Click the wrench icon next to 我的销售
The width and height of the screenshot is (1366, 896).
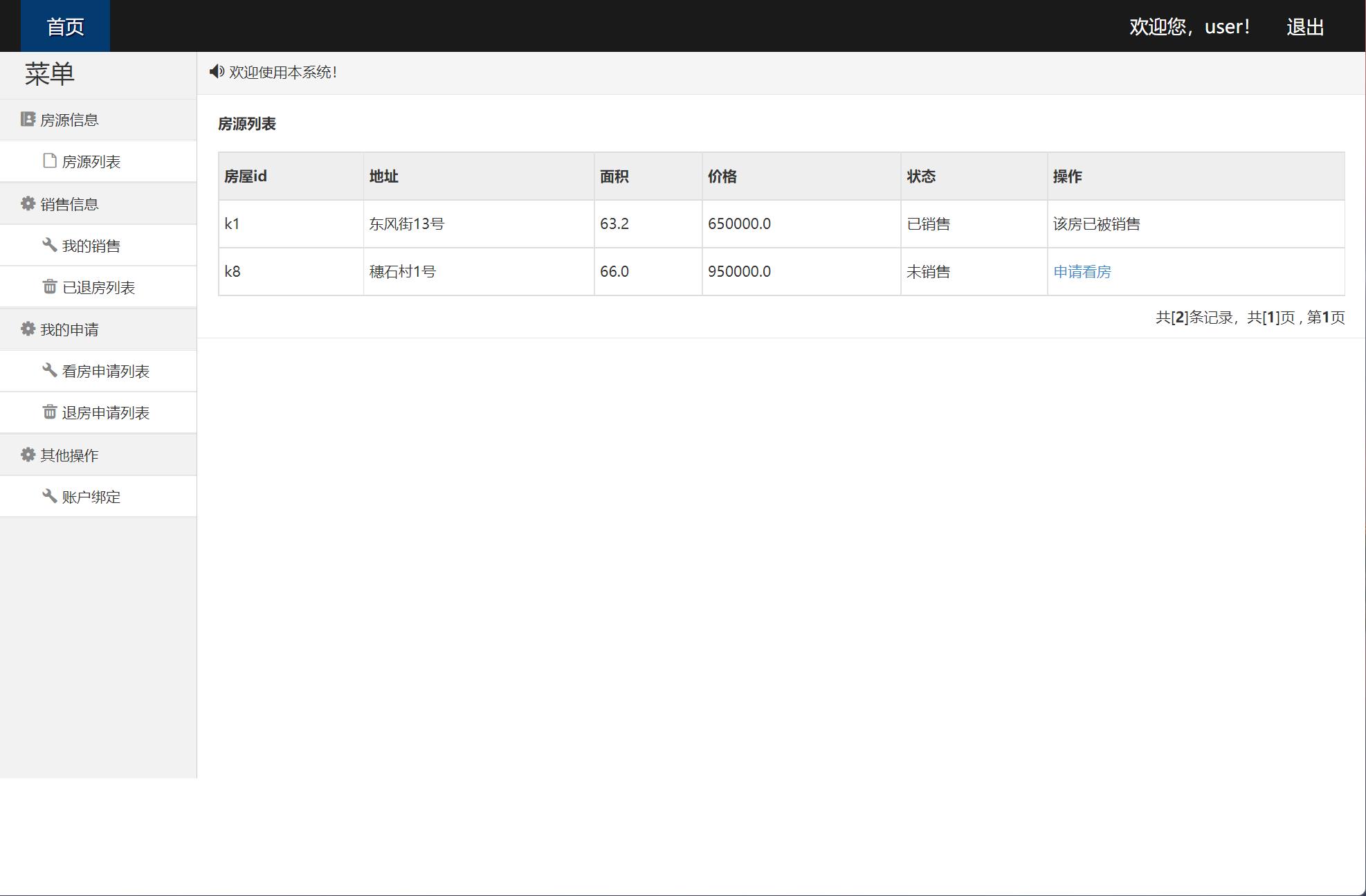pyautogui.click(x=50, y=245)
